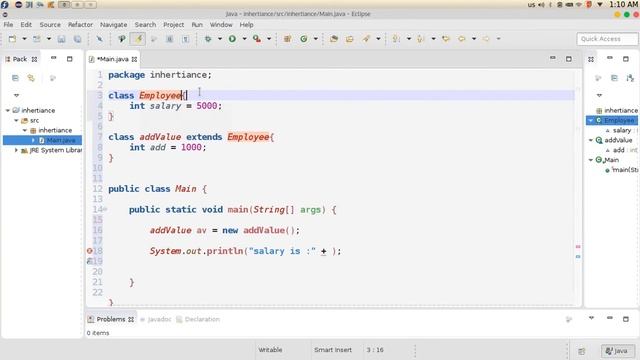Click the Forward navigation arrow icon

[x=486, y=39]
